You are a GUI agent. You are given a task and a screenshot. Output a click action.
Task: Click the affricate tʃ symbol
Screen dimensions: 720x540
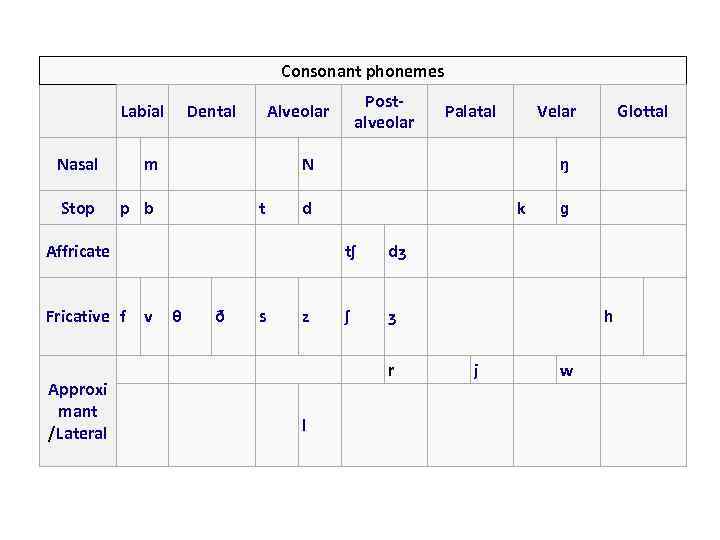[x=351, y=251]
